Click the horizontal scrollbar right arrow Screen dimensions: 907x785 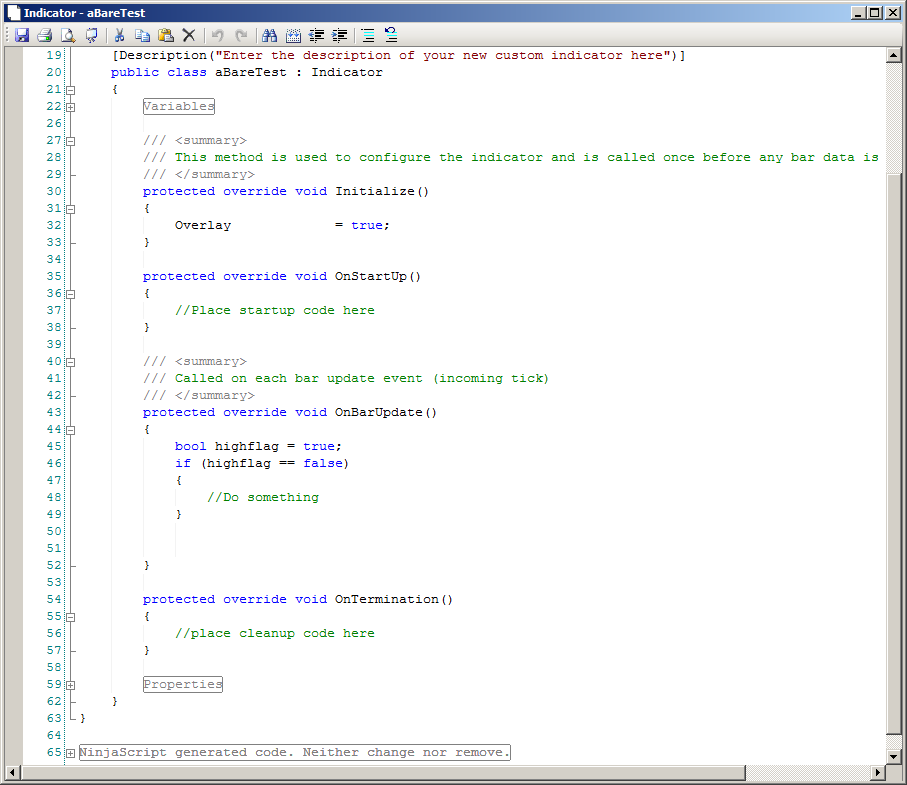[878, 772]
